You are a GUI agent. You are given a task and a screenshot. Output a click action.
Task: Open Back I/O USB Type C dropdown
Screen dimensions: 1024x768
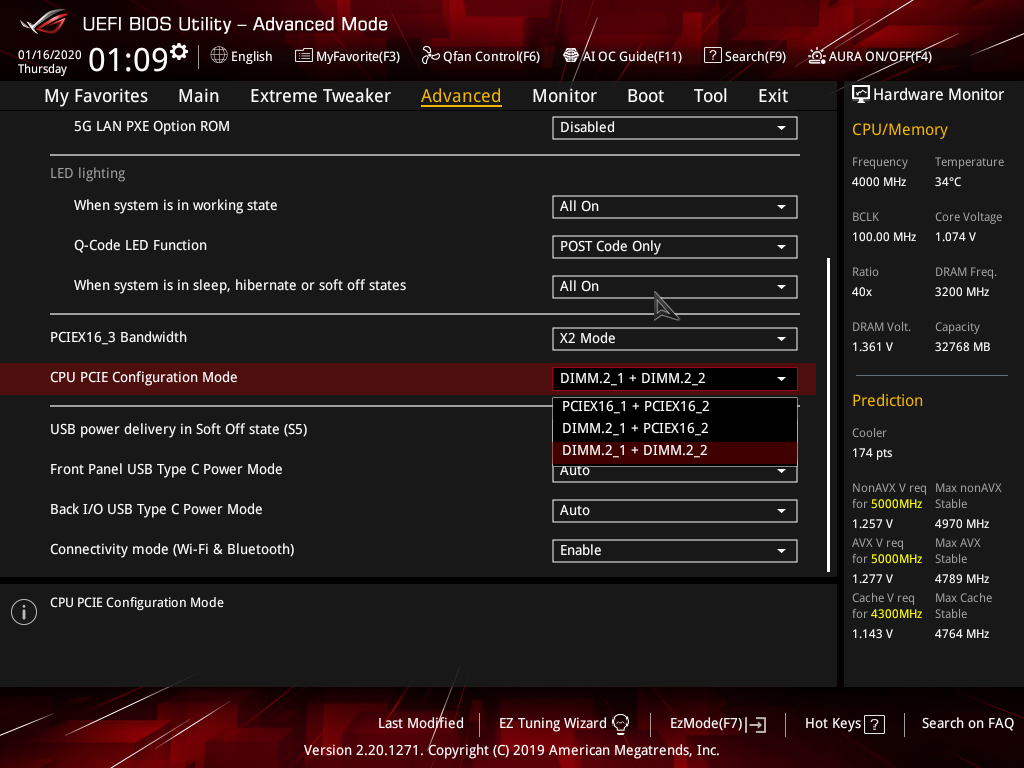(x=675, y=511)
